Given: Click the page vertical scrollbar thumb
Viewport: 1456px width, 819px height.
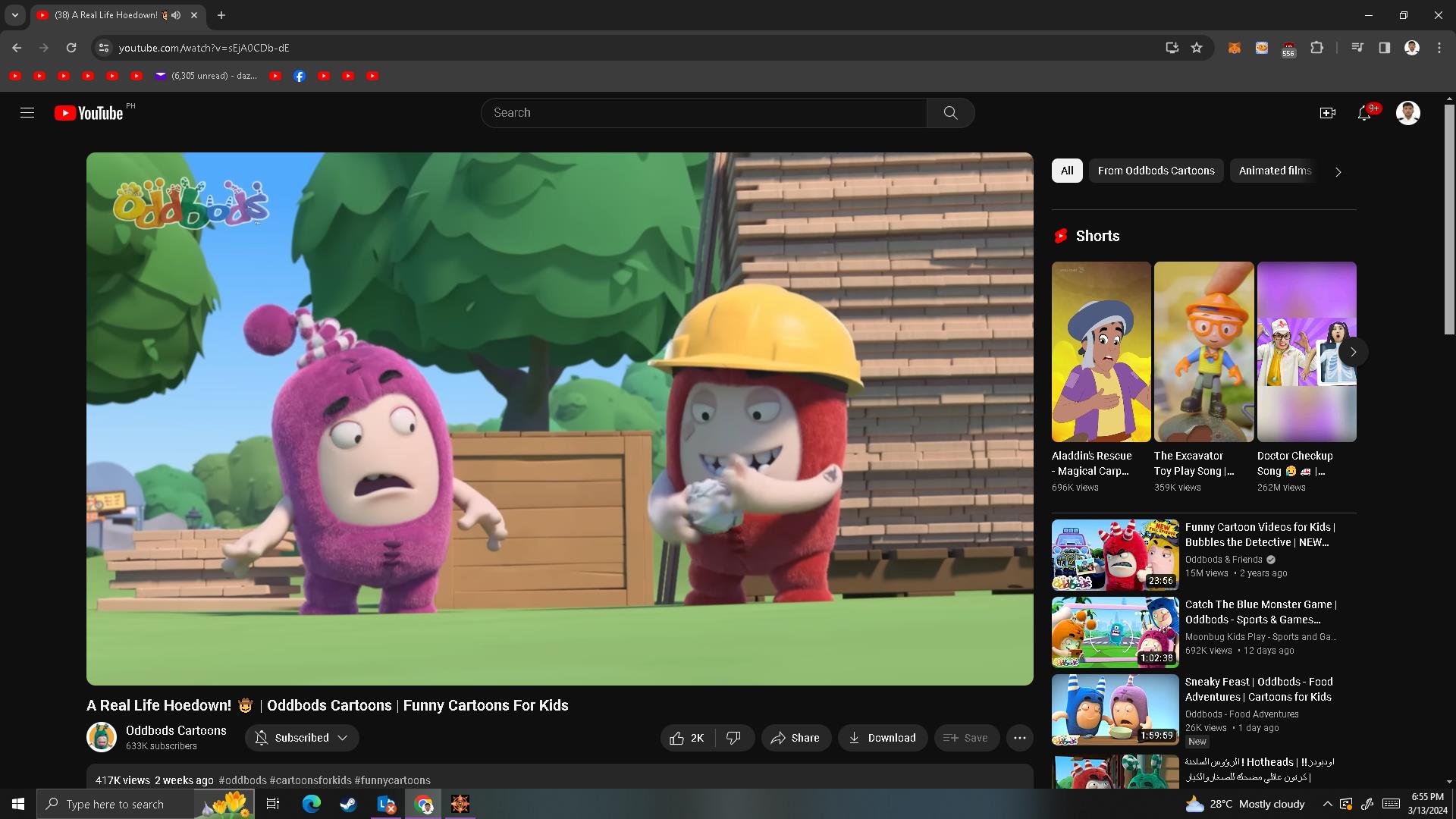Looking at the screenshot, I should pos(1449,218).
